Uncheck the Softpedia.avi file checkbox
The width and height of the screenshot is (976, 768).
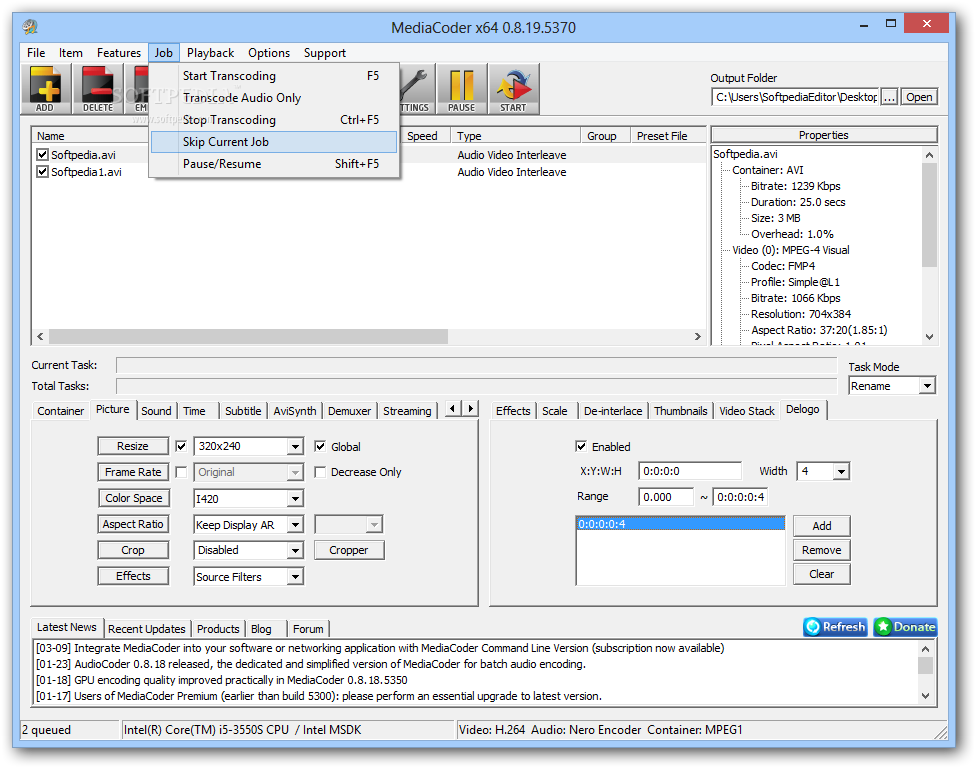click(42, 154)
